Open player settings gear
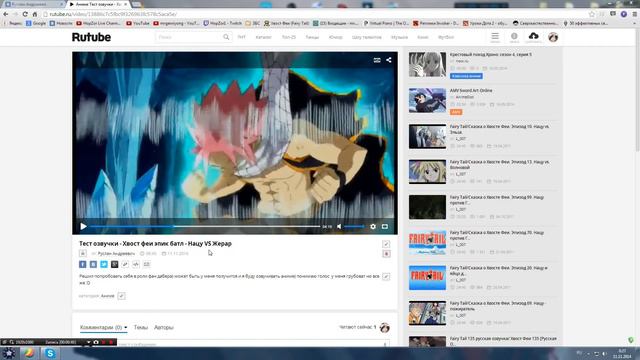The image size is (640, 360). pos(373,226)
